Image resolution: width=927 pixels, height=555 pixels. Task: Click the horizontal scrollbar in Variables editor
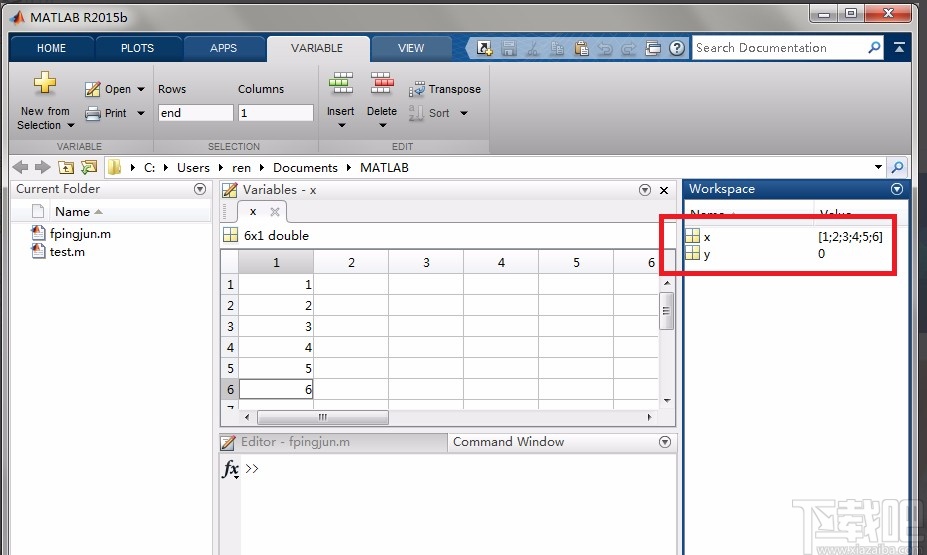pyautogui.click(x=323, y=417)
